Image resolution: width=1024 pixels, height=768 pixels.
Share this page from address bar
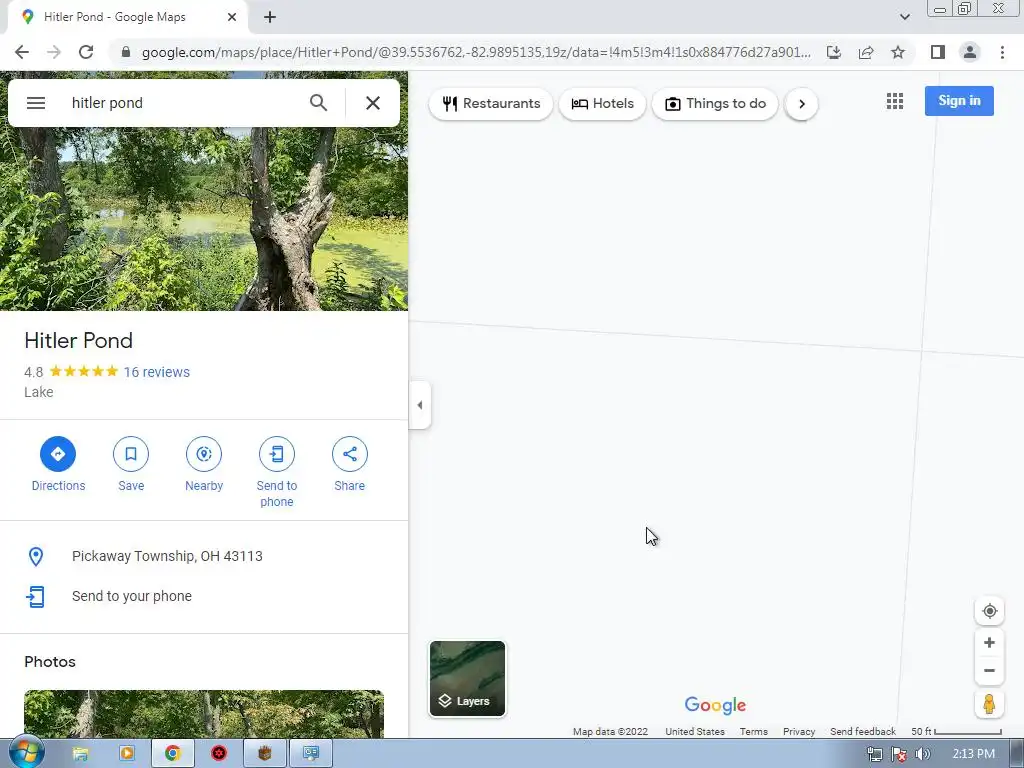pyautogui.click(x=866, y=52)
